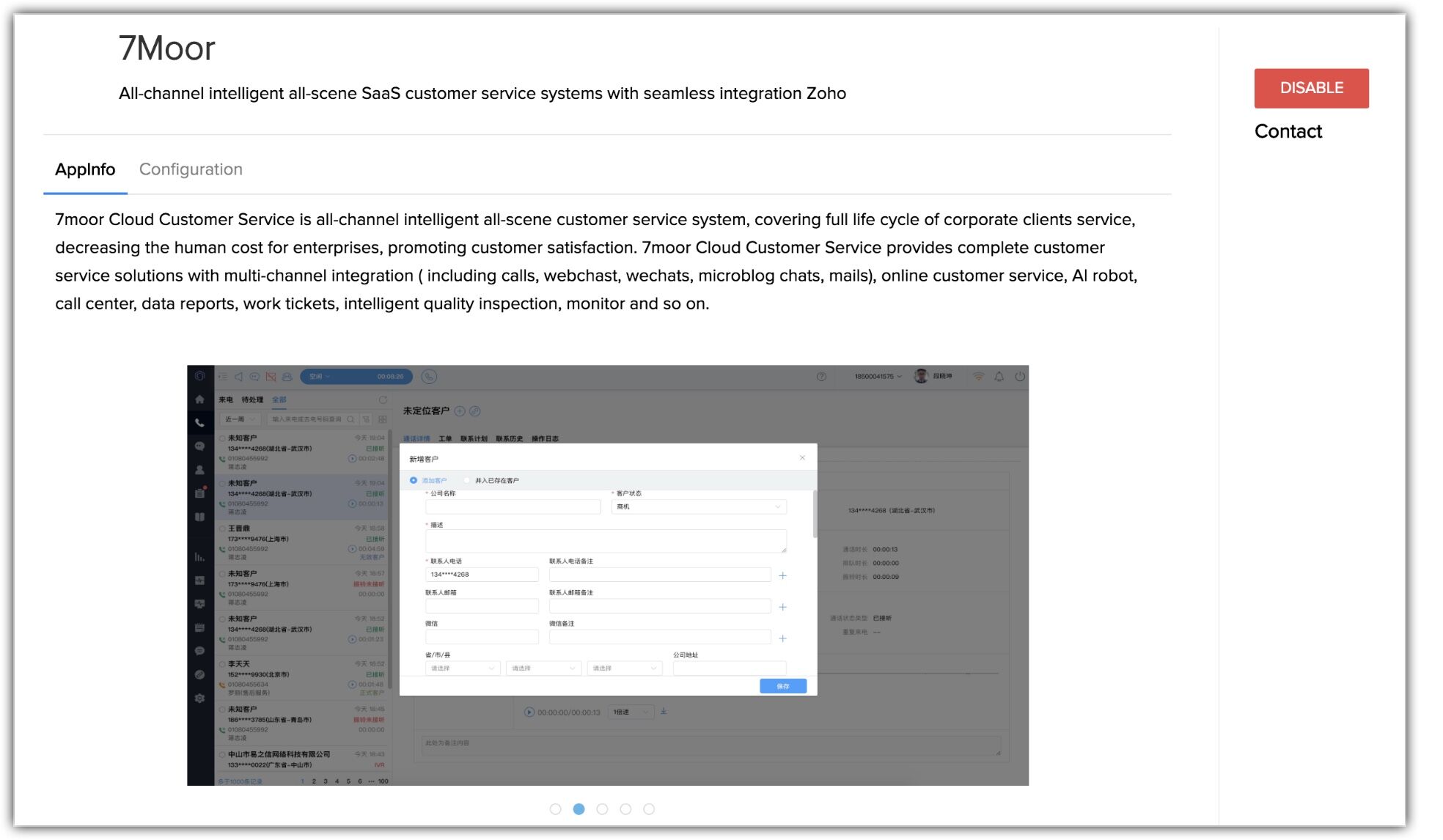
Task: Switch to the AppInfo tab
Action: pyautogui.click(x=85, y=169)
